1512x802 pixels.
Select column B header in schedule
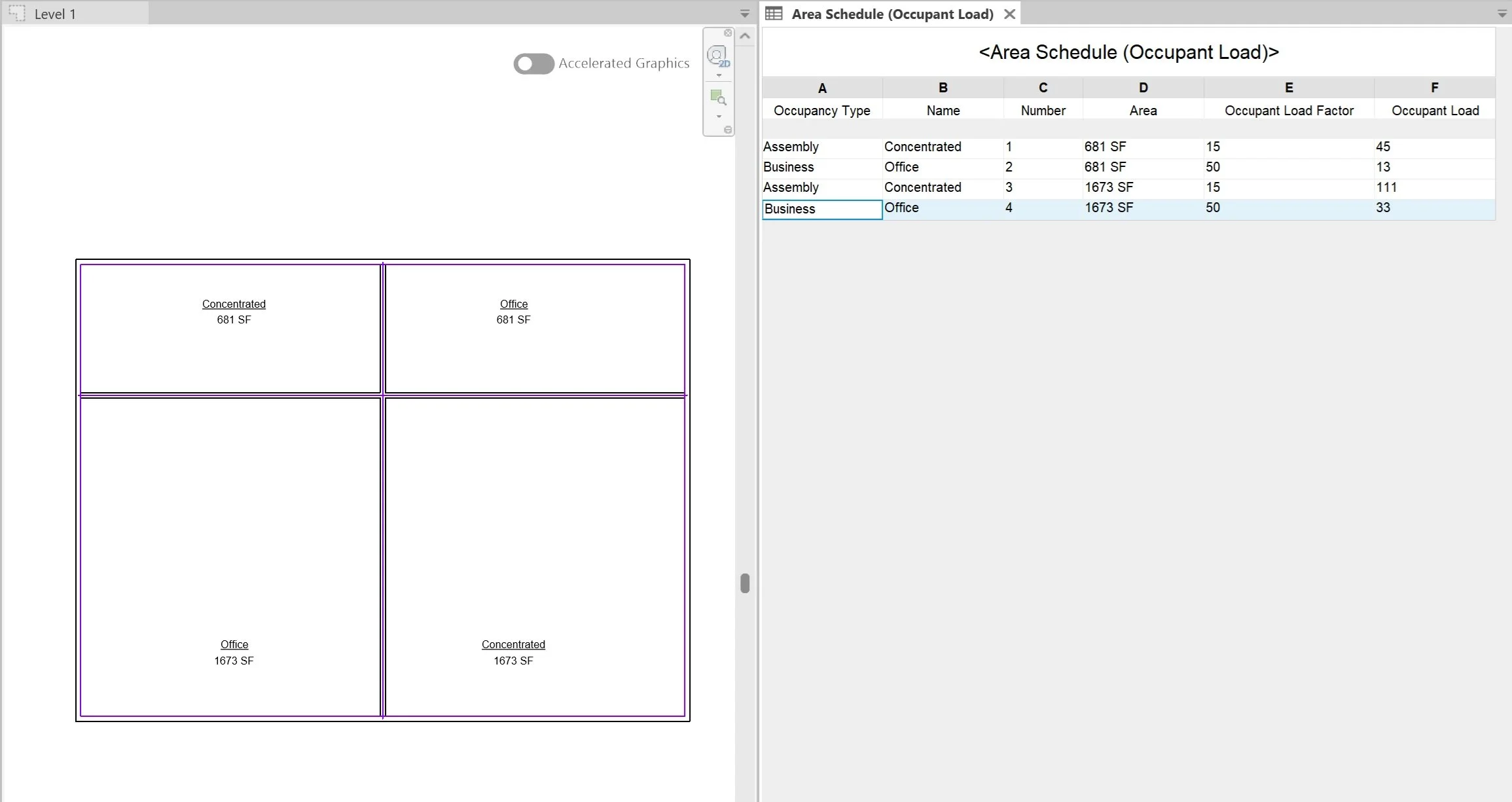tap(943, 88)
